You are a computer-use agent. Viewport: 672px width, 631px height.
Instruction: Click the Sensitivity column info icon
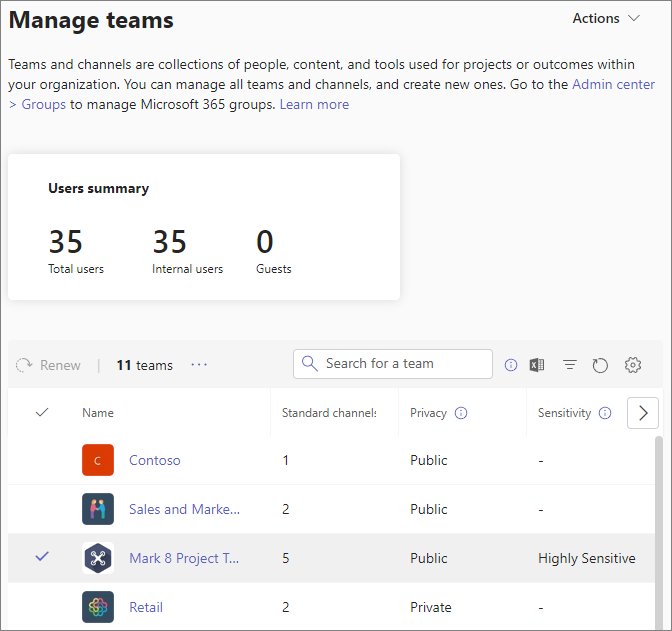[605, 413]
